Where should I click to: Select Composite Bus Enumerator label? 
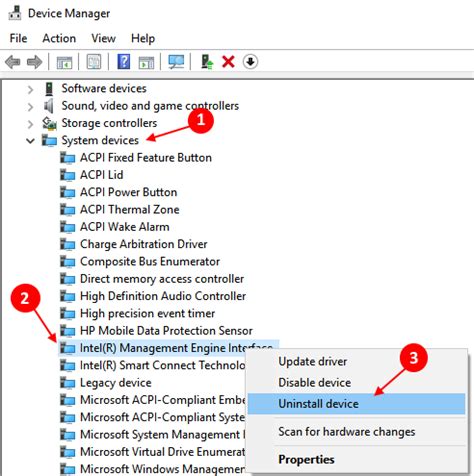(150, 262)
